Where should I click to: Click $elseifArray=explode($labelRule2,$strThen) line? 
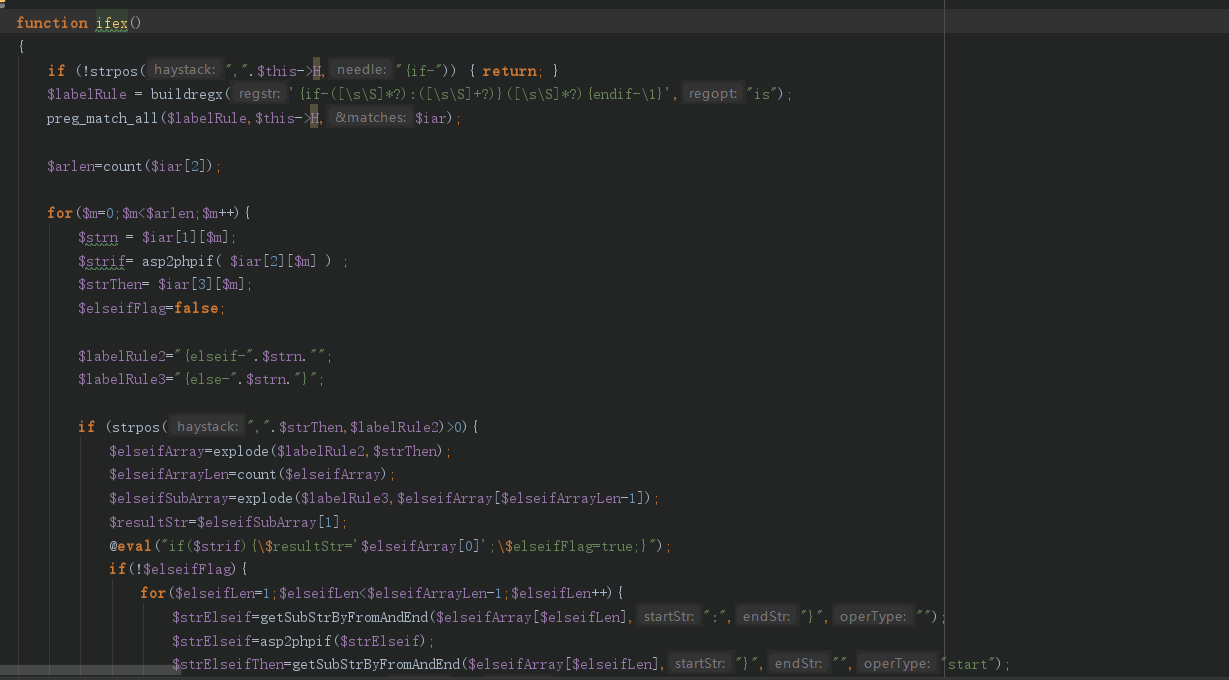tap(280, 451)
